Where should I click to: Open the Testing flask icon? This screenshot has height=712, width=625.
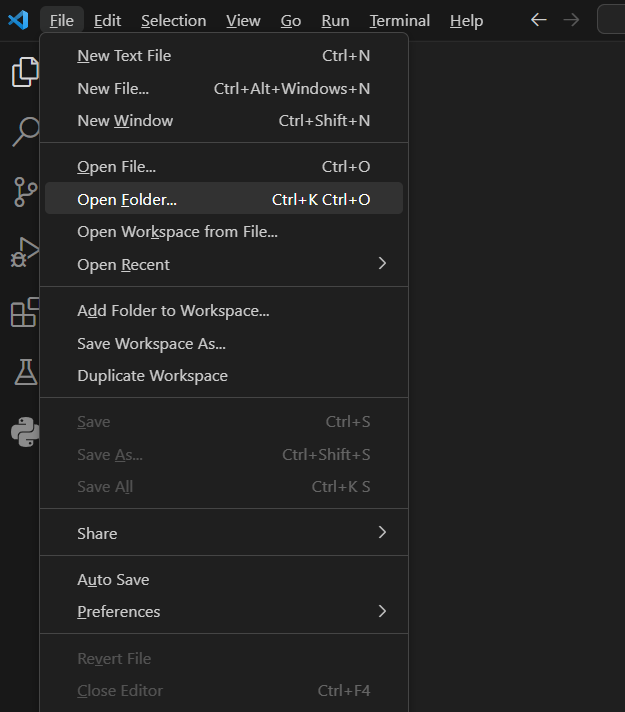(x=25, y=372)
